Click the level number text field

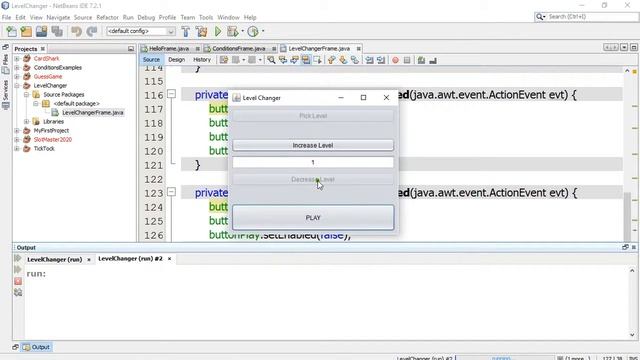tap(313, 162)
